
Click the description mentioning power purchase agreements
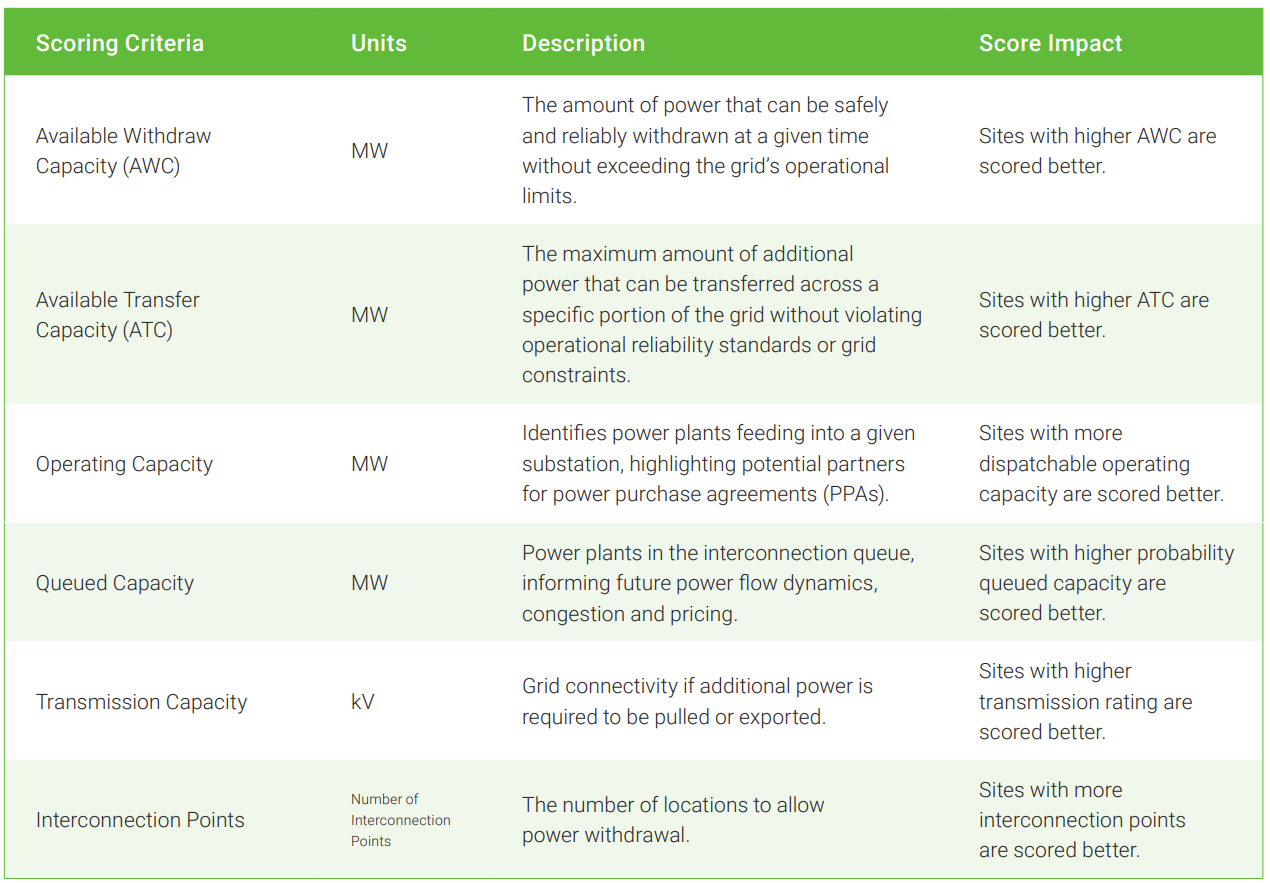coord(718,464)
